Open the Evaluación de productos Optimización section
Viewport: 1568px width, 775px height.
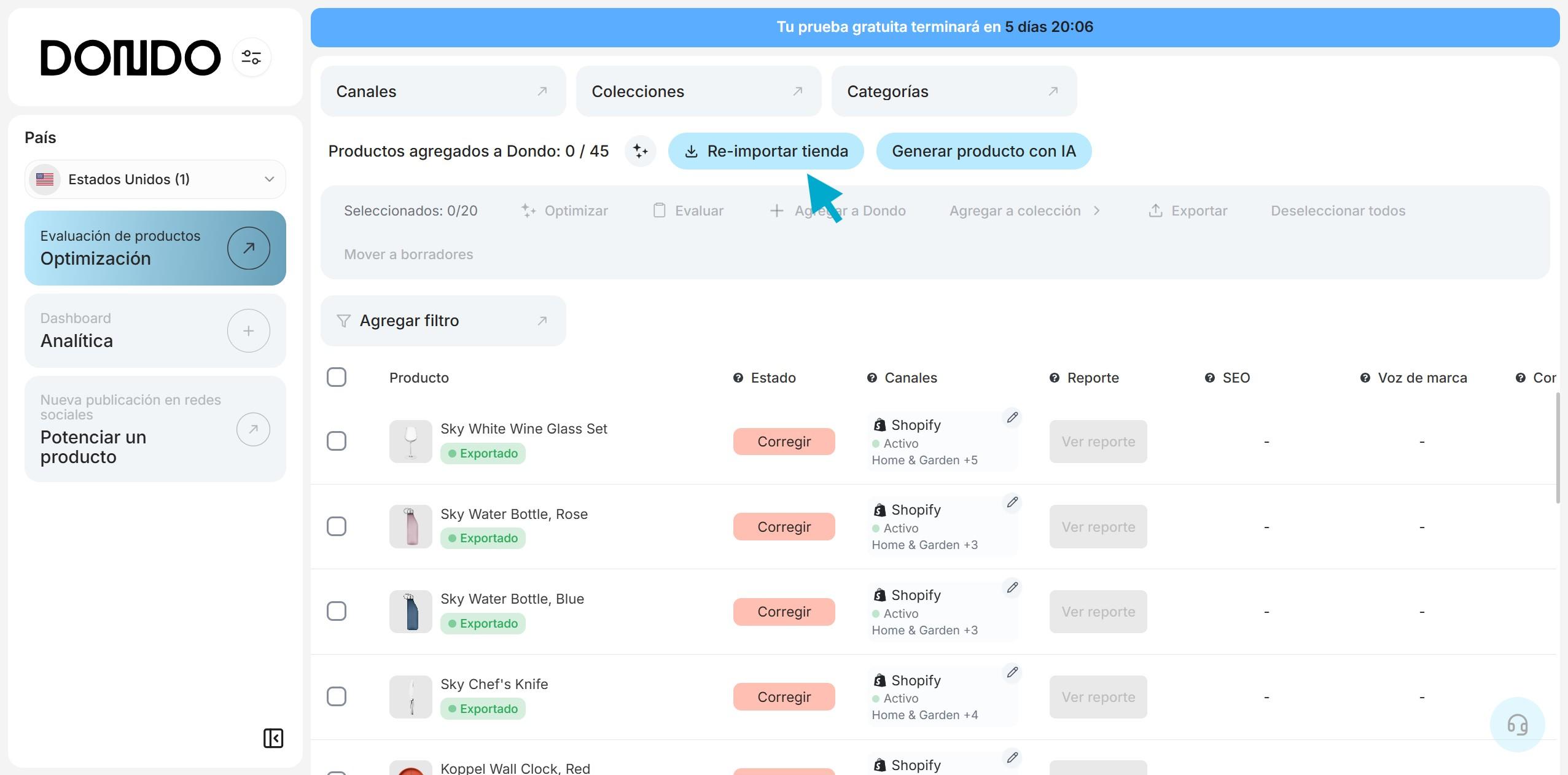pos(155,248)
